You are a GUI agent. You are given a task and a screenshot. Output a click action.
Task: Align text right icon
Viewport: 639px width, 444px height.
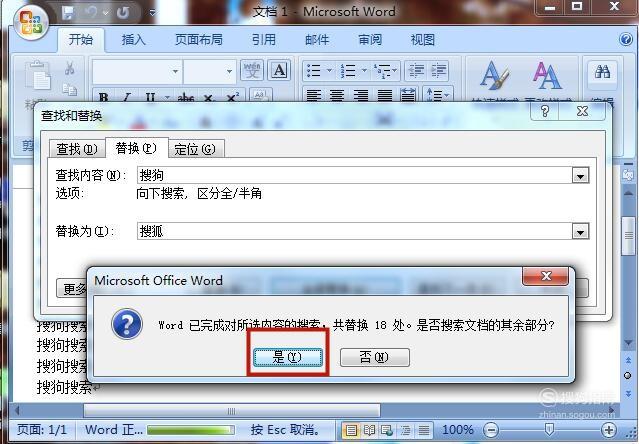[361, 96]
